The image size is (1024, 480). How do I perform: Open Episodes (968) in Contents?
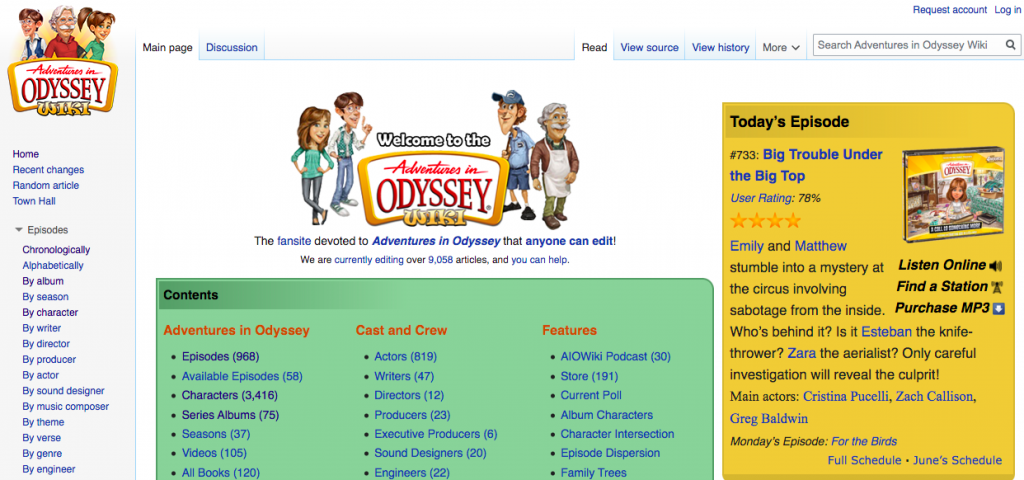(x=221, y=357)
